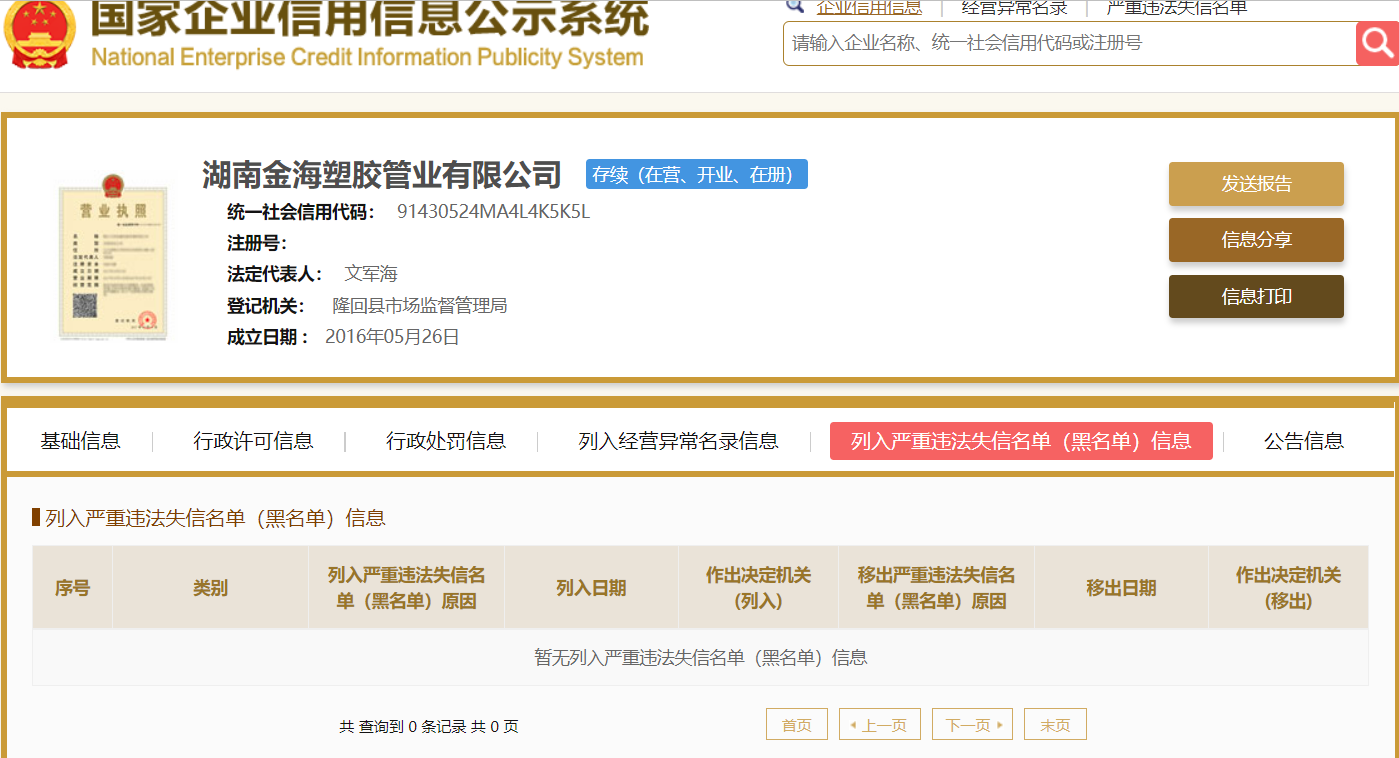Click the red search magnifier button
The image size is (1399, 758).
tap(1377, 43)
